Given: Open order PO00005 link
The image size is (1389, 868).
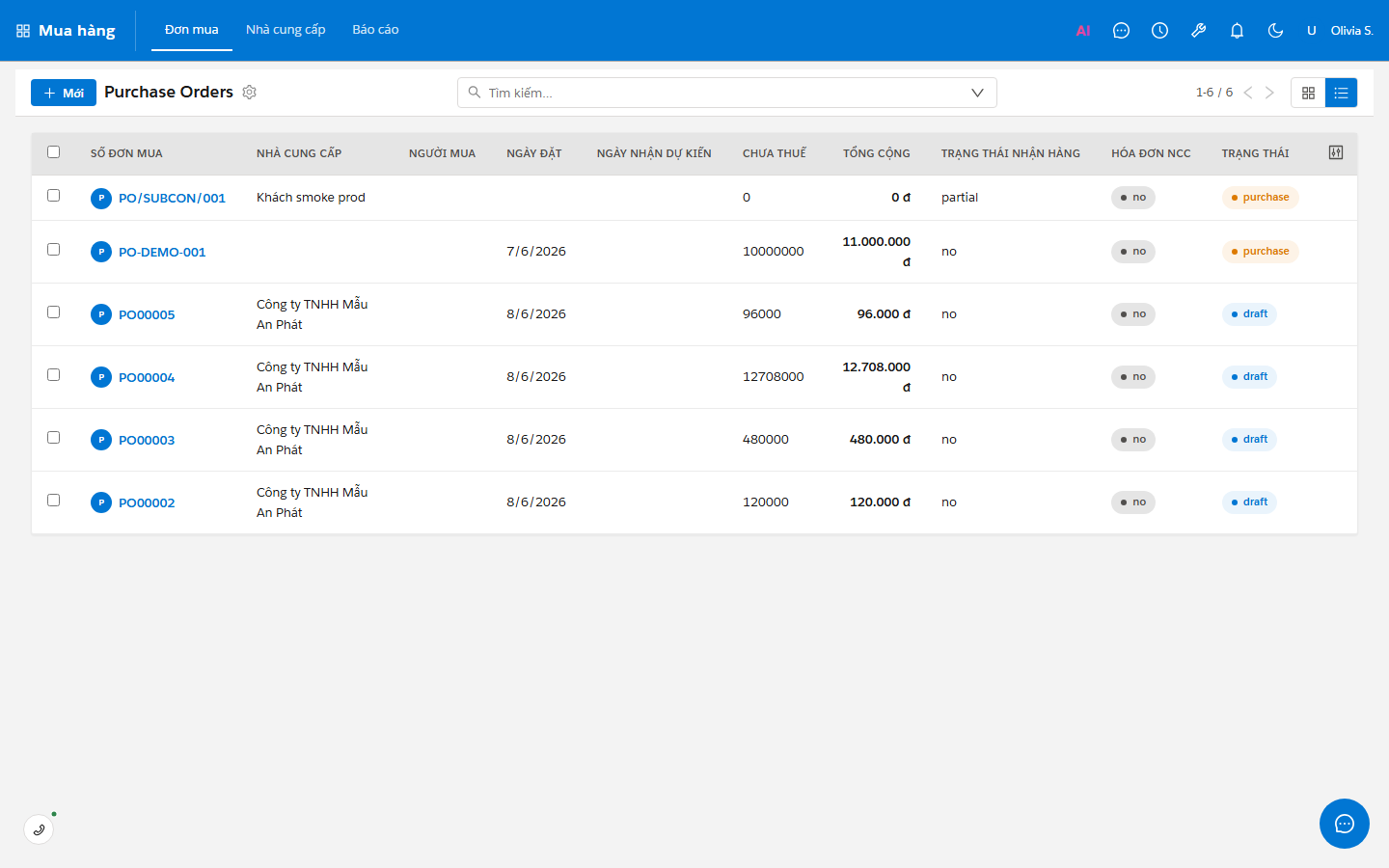Looking at the screenshot, I should point(147,314).
